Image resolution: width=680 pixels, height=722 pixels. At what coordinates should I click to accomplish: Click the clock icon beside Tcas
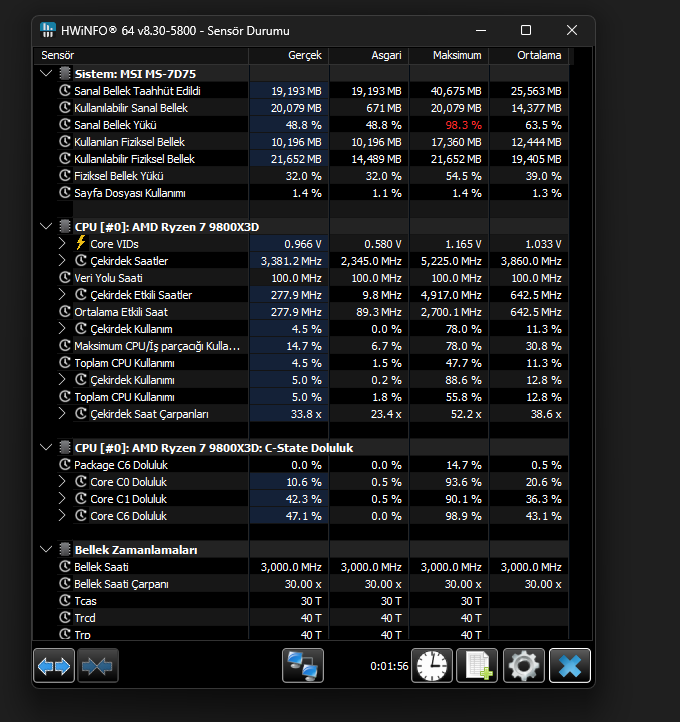coord(65,601)
